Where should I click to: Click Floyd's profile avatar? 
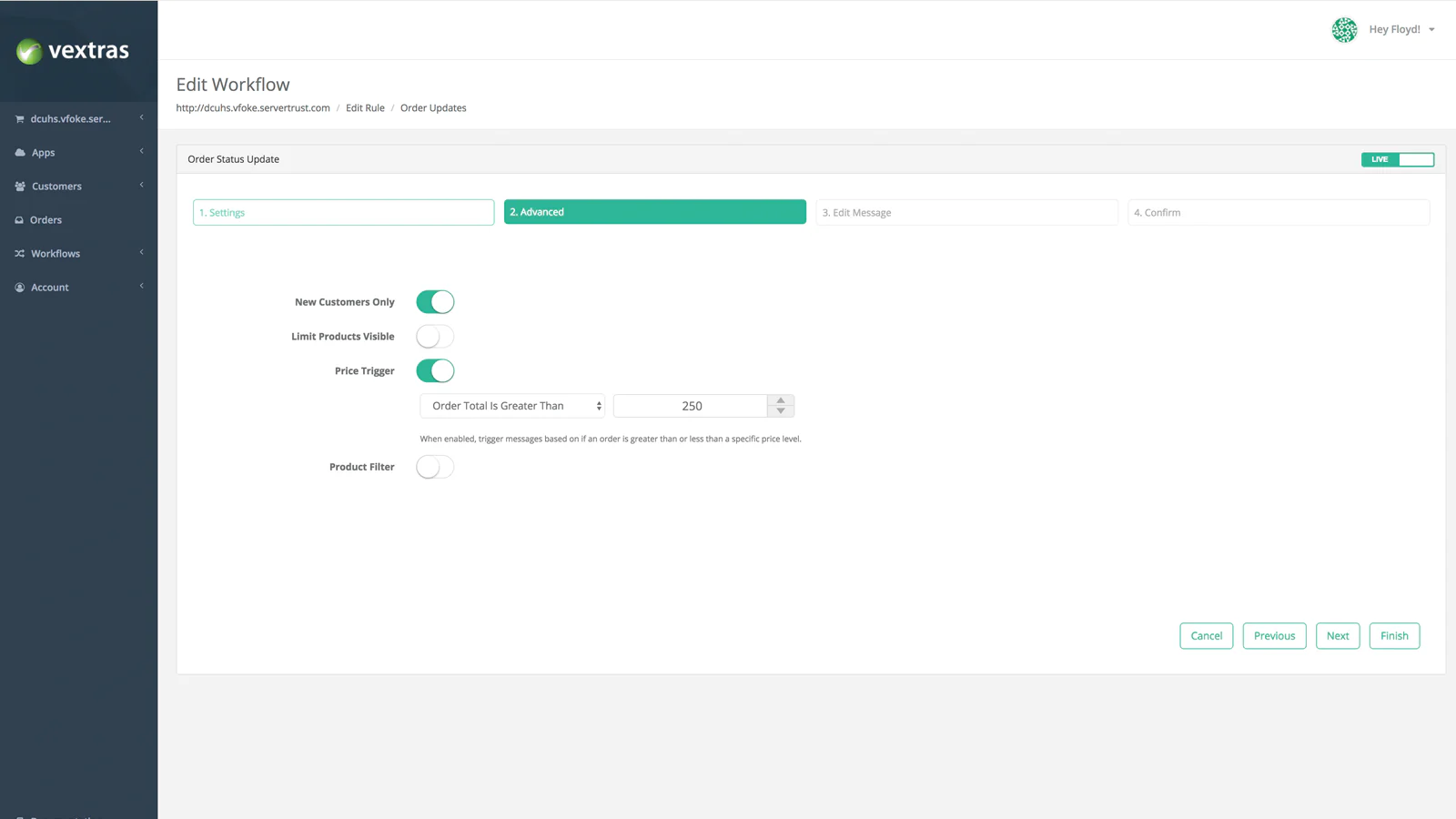click(1344, 30)
